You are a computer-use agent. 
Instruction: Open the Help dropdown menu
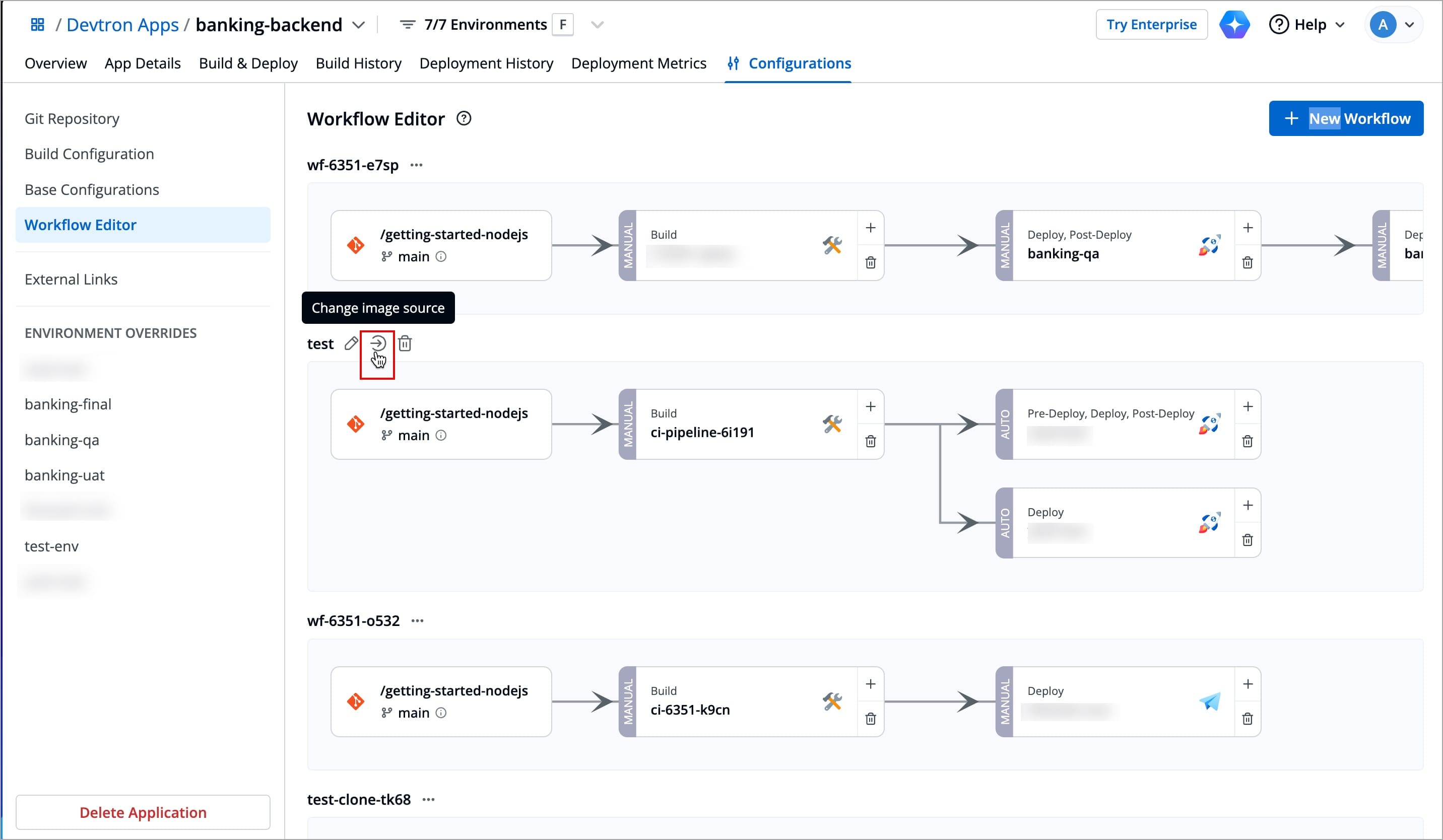click(1306, 25)
